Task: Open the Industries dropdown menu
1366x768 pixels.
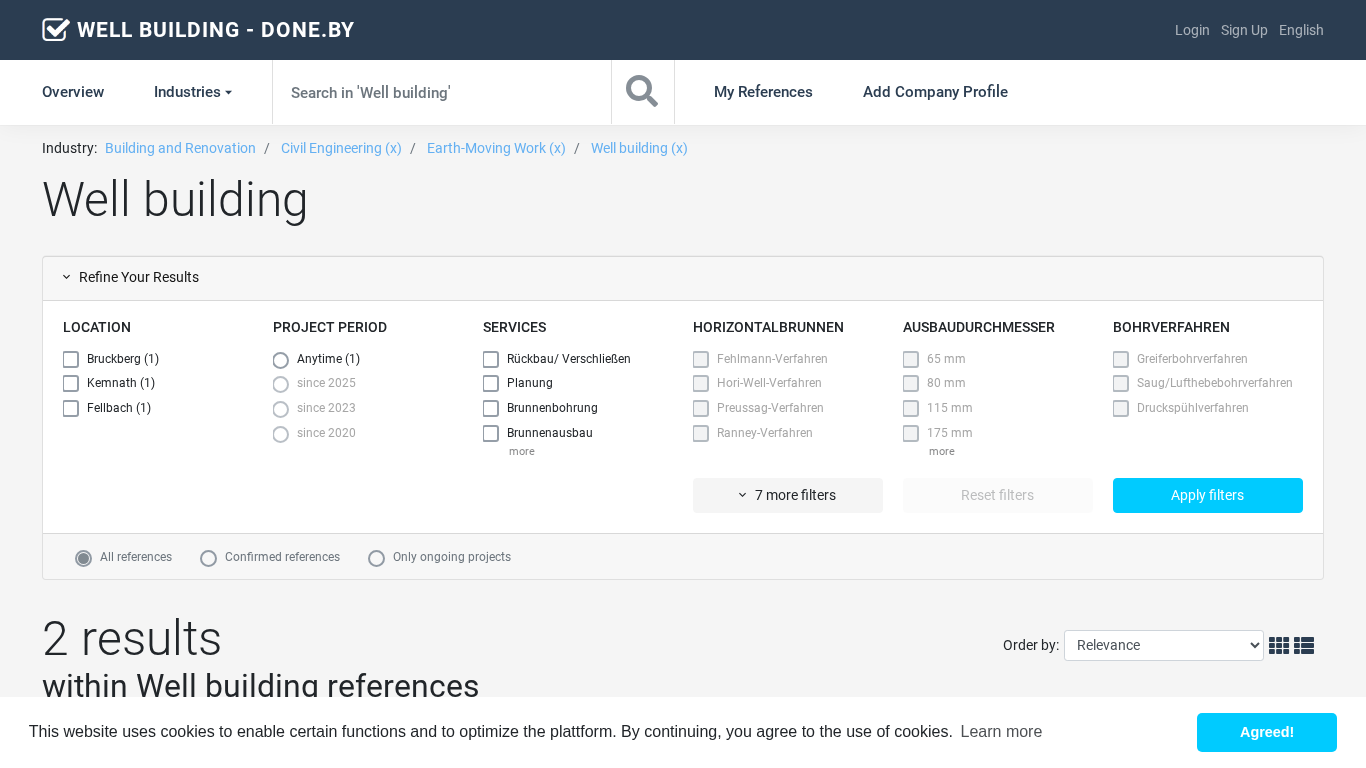Action: tap(193, 92)
